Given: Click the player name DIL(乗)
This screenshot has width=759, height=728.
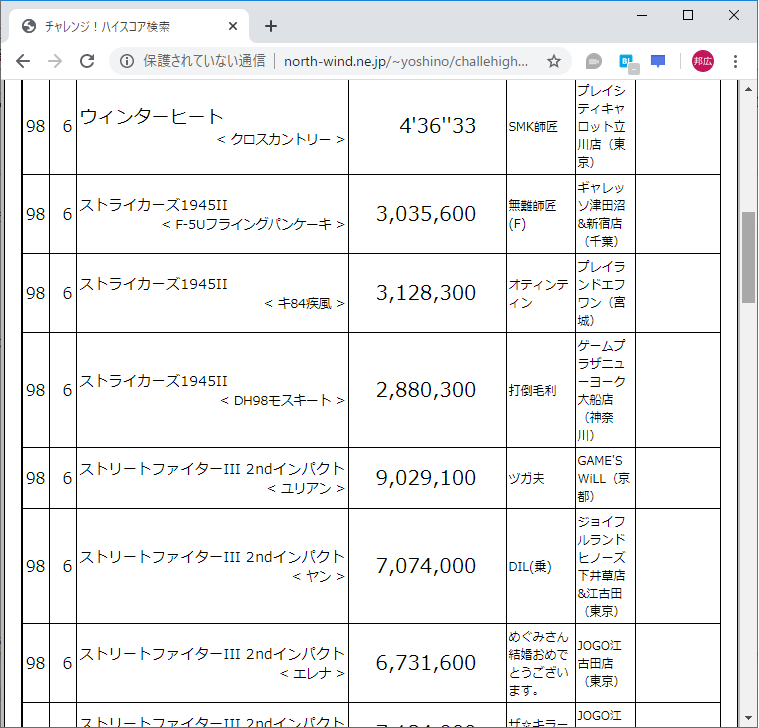Looking at the screenshot, I should [x=530, y=567].
